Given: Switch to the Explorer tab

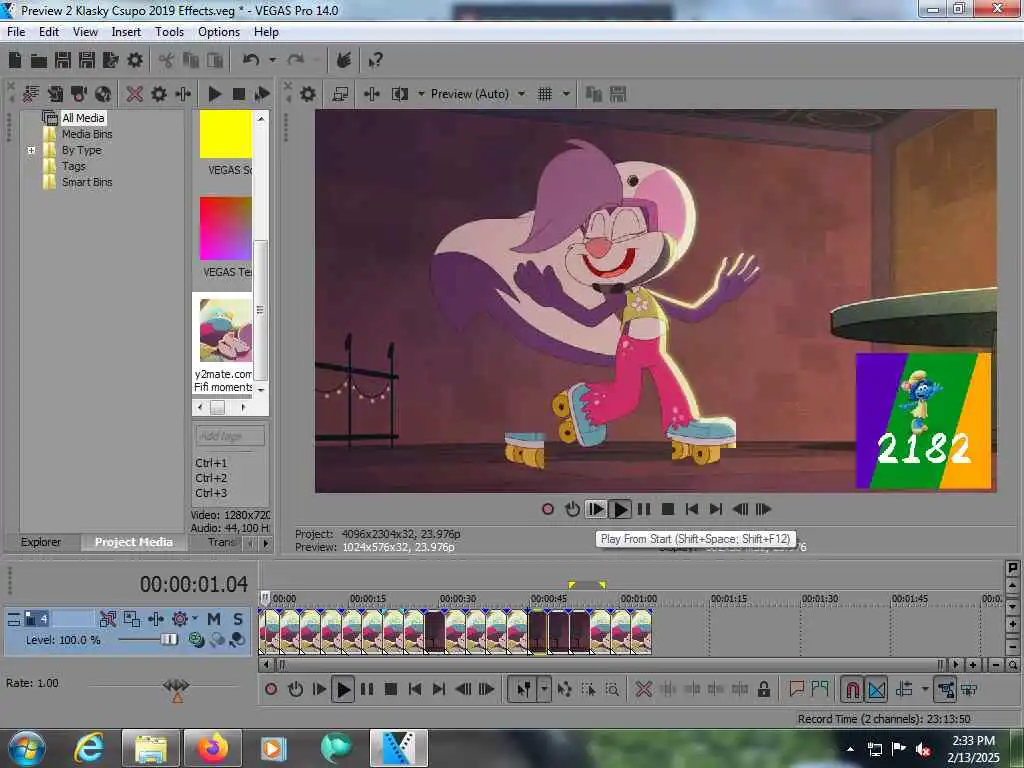Looking at the screenshot, I should (40, 542).
